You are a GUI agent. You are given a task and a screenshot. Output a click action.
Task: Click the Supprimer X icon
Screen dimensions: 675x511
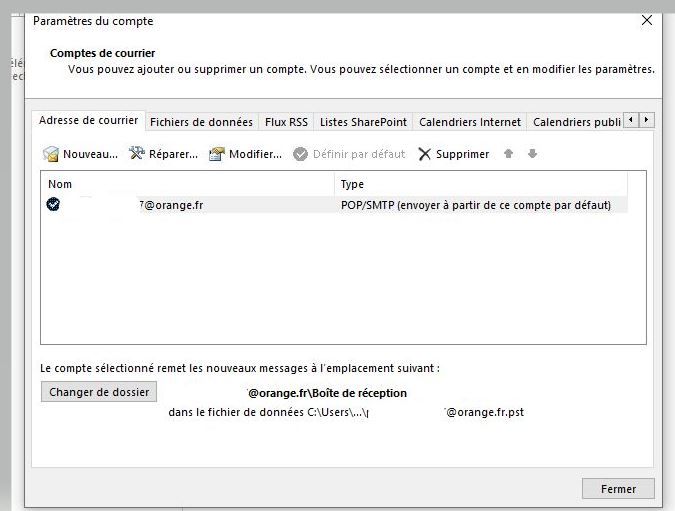425,154
